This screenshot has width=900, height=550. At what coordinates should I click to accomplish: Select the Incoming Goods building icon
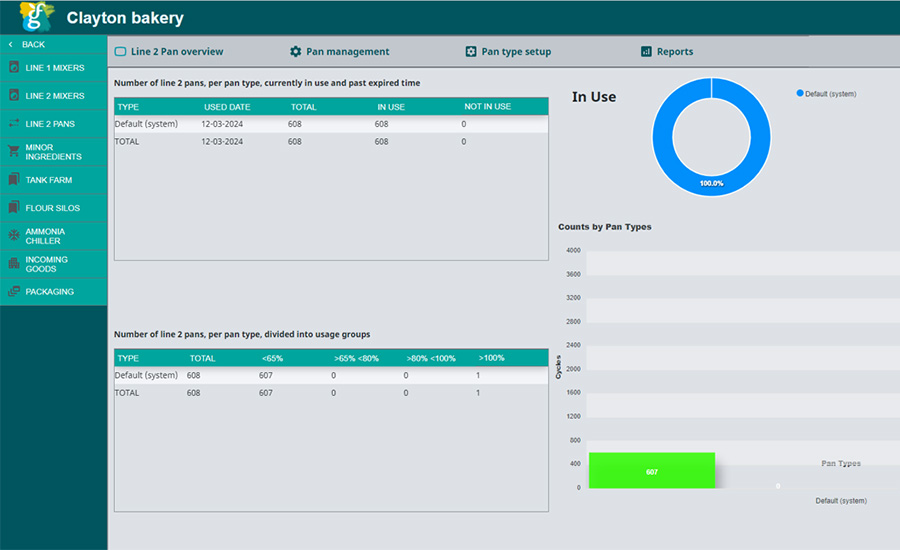point(14,264)
